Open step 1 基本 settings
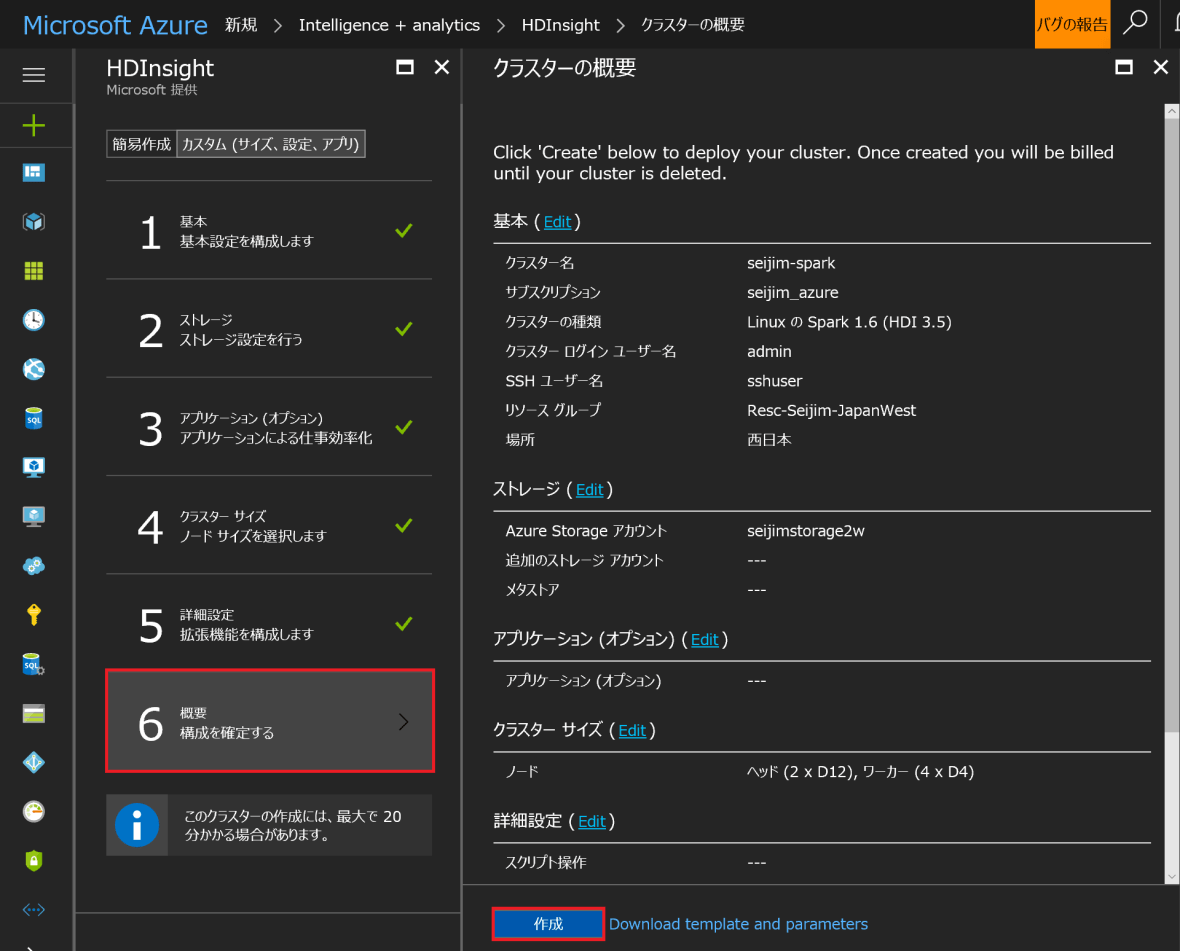The height and width of the screenshot is (951, 1180). (x=270, y=231)
